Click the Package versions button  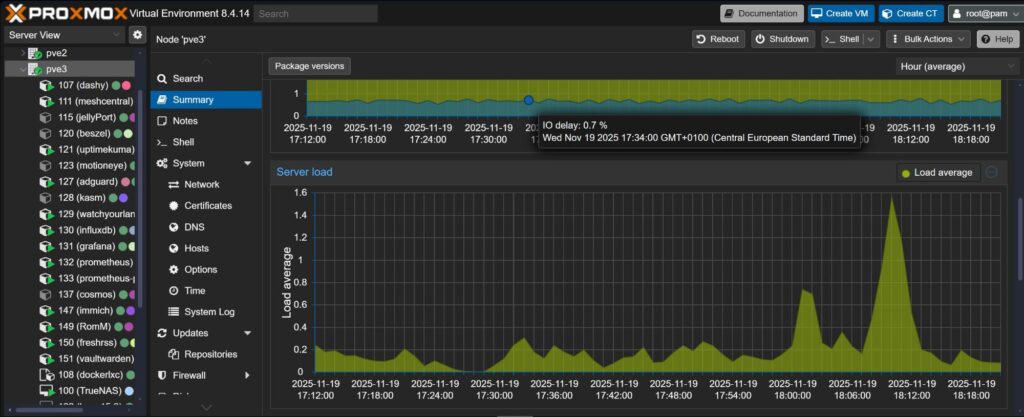(x=309, y=66)
